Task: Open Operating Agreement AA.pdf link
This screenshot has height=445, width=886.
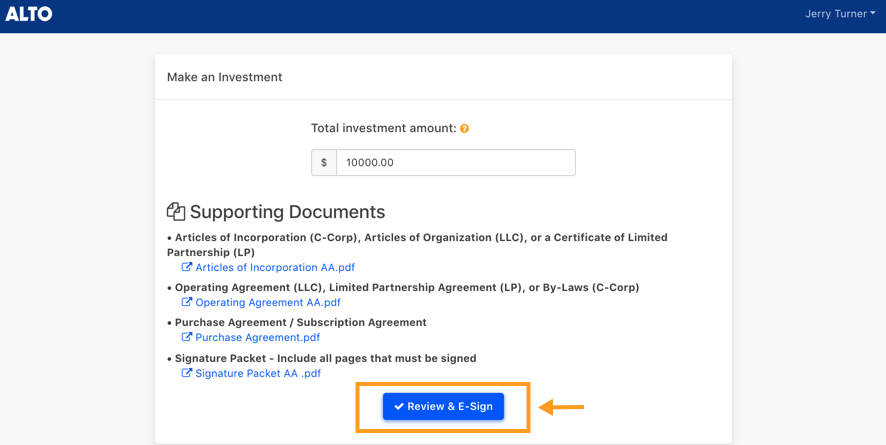Action: point(268,303)
